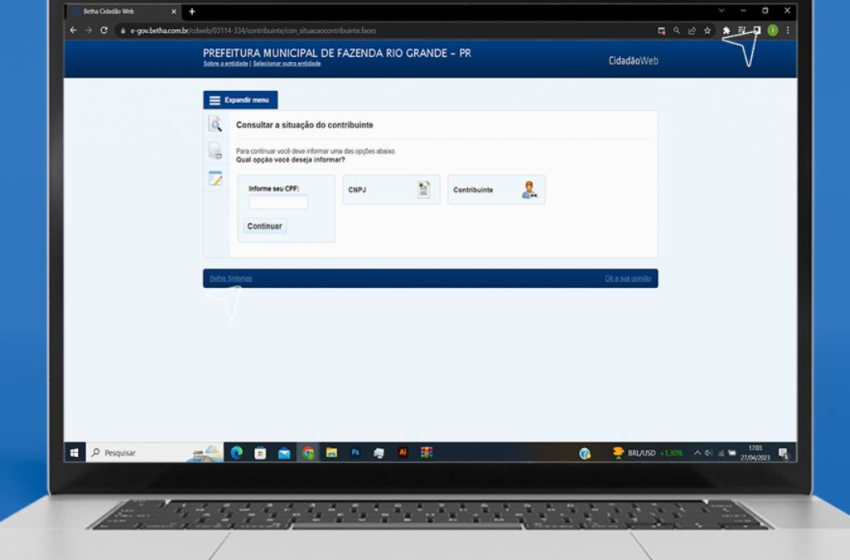The width and height of the screenshot is (850, 560).
Task: Bookmark this page with the star icon
Action: pos(707,31)
